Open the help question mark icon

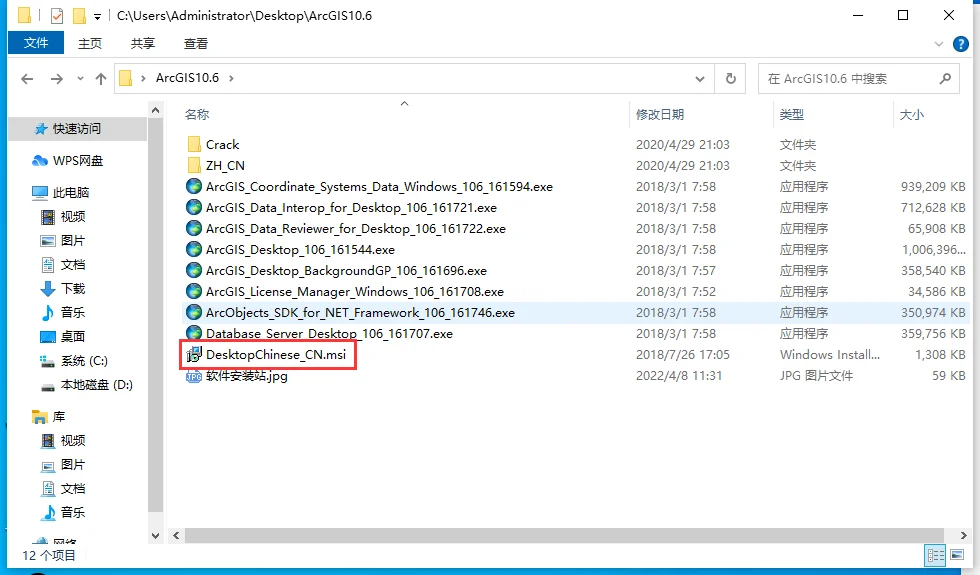(961, 44)
